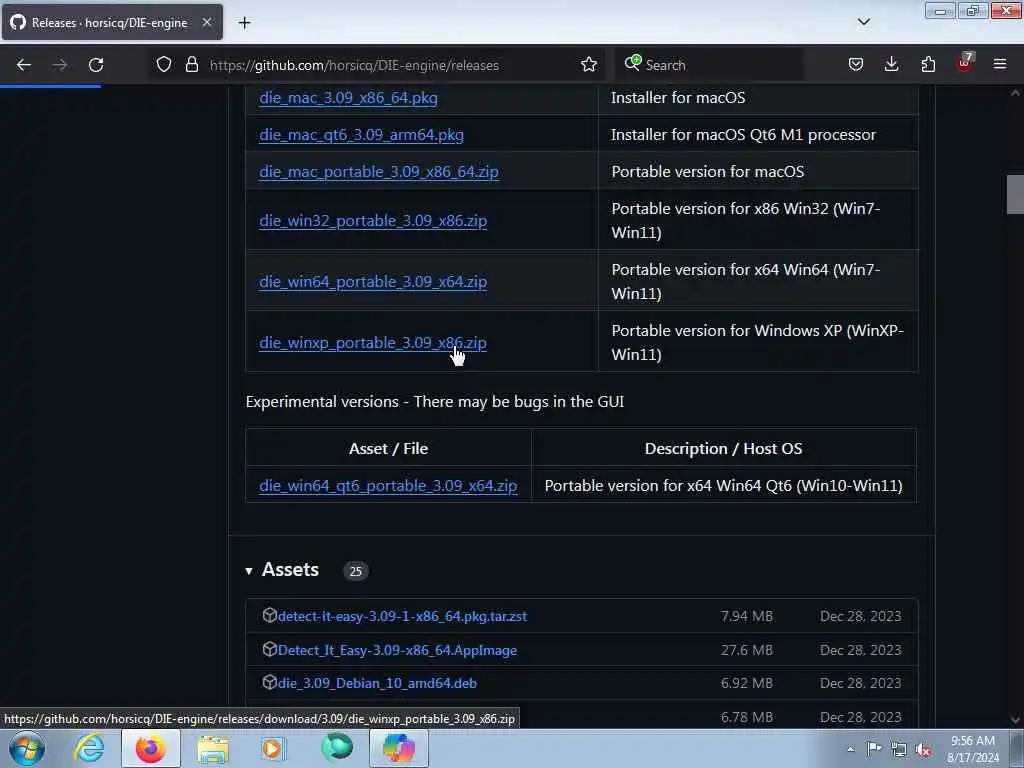Close the Releases horsicq/DIE-engine tab
The width and height of the screenshot is (1024, 768).
point(206,23)
